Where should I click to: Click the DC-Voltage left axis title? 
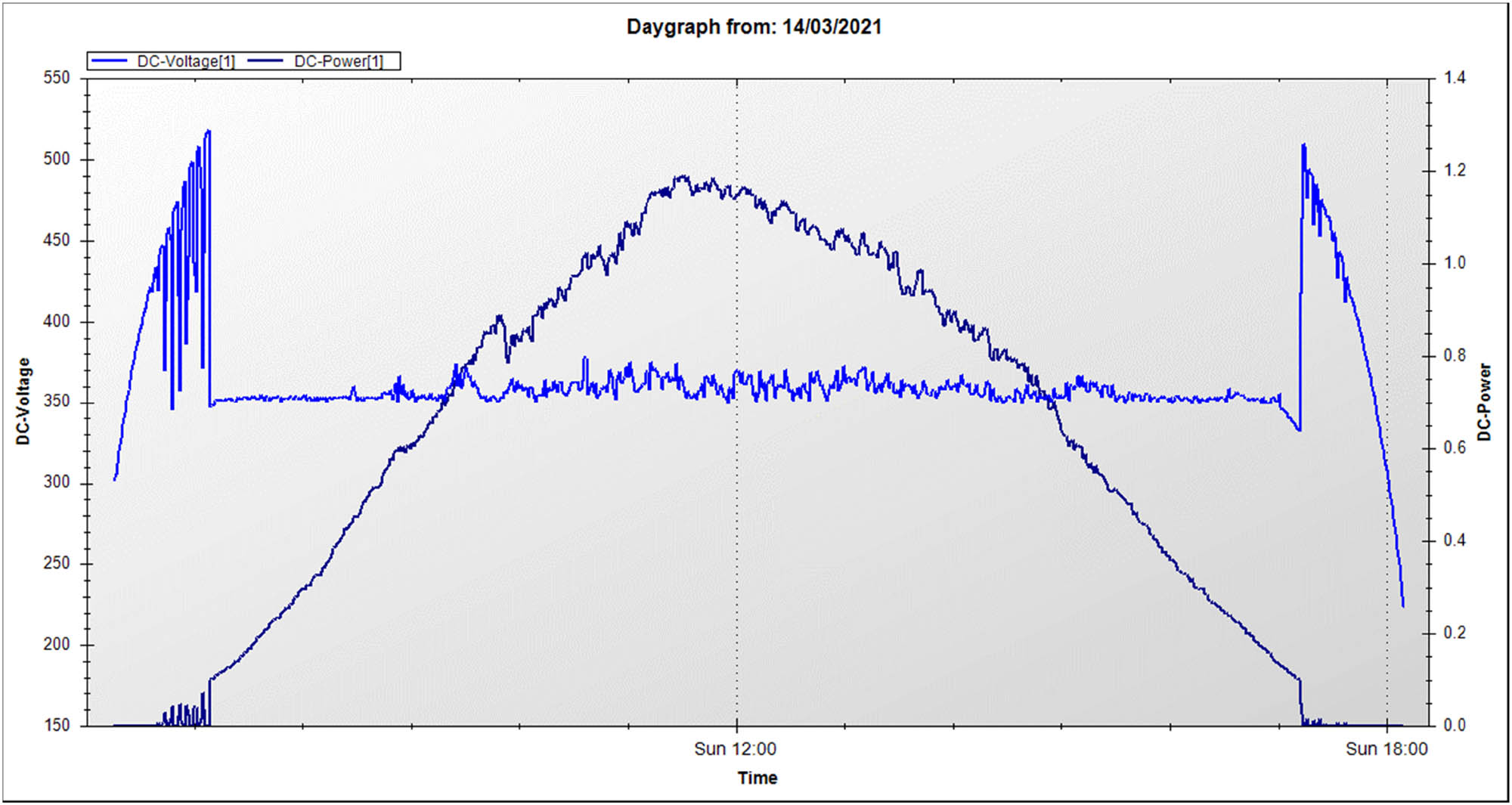(23, 401)
